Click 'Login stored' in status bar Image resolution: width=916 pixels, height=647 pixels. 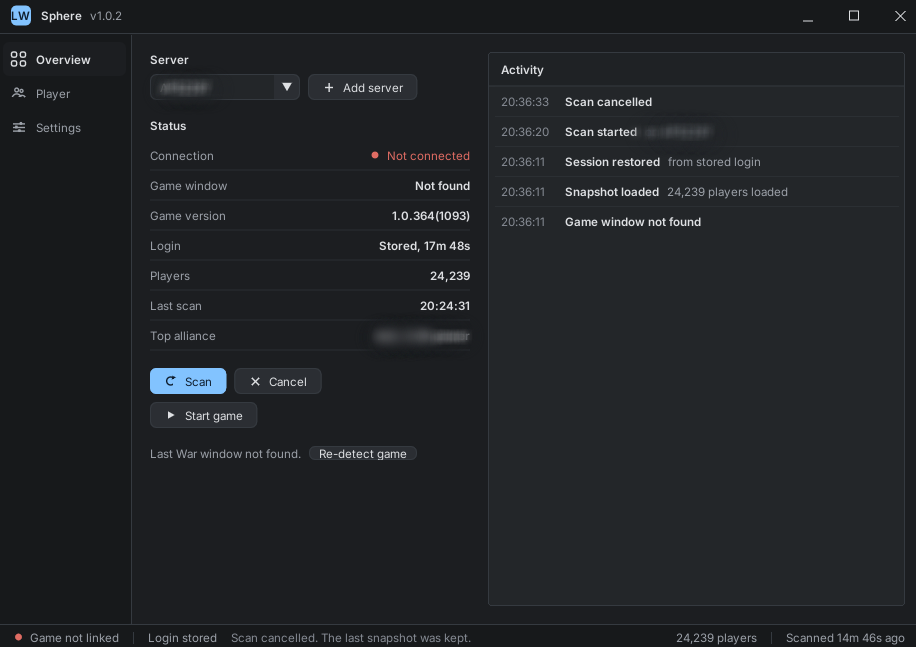(x=182, y=638)
